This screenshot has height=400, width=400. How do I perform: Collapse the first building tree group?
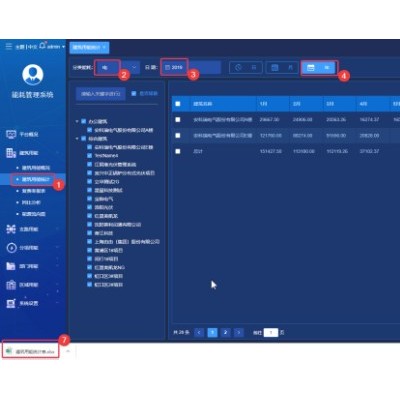(77, 121)
